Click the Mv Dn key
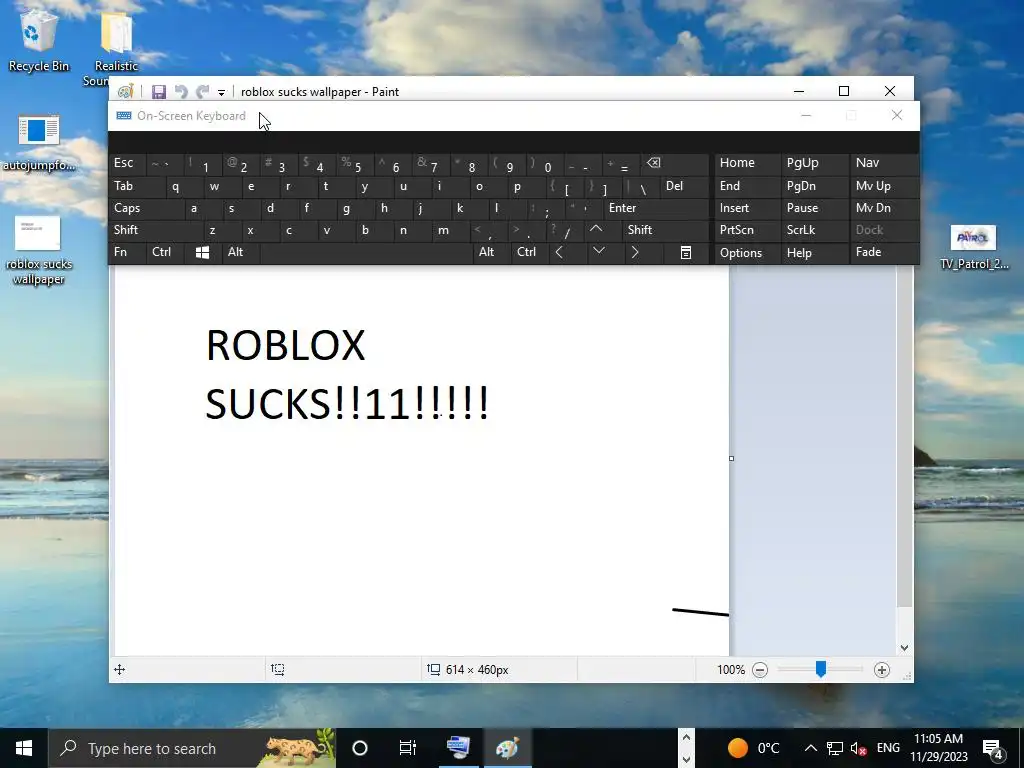Viewport: 1024px width, 768px height. pyautogui.click(x=884, y=208)
